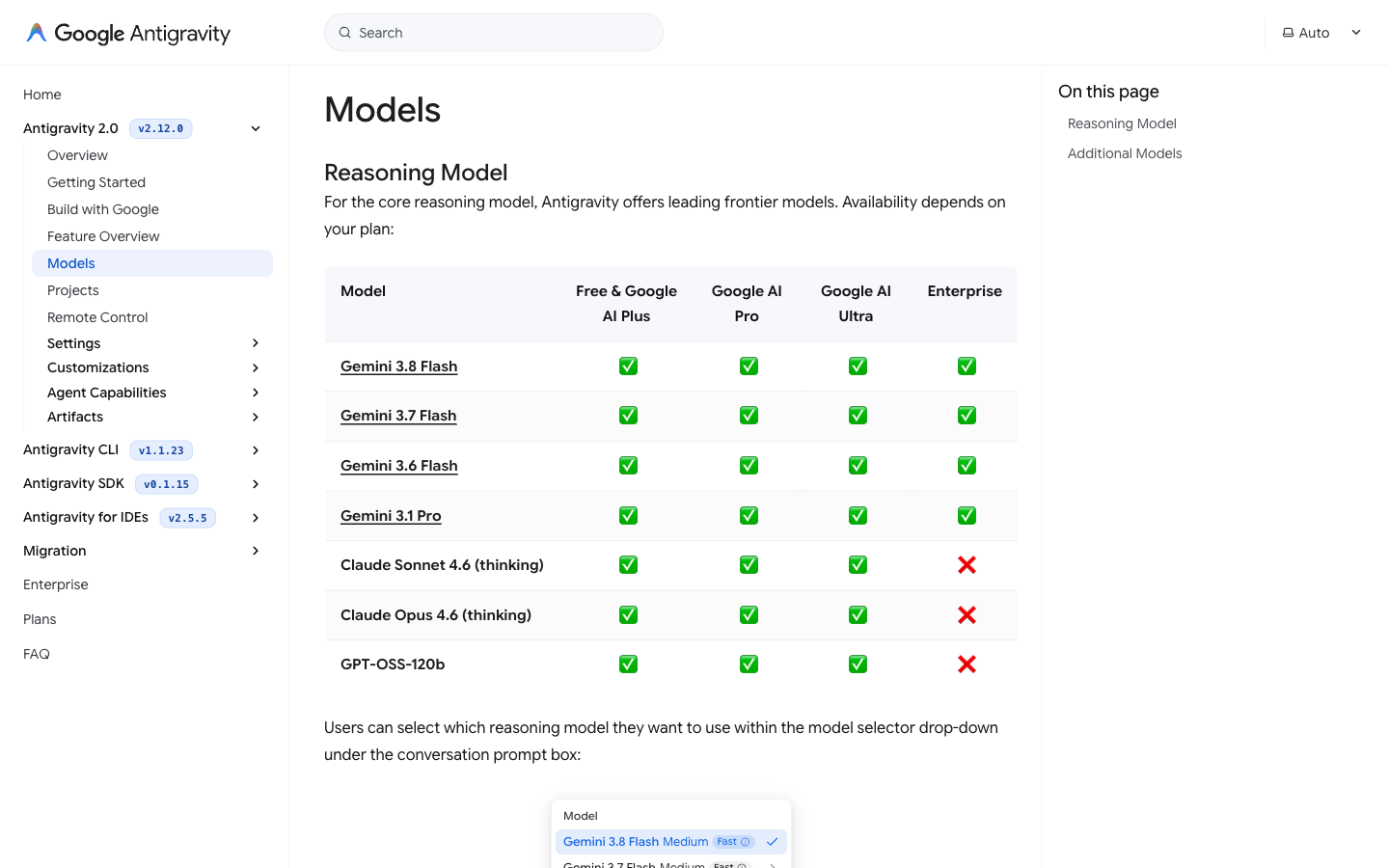
Task: Jump to Reasoning Model from On this page
Action: pos(1122,123)
